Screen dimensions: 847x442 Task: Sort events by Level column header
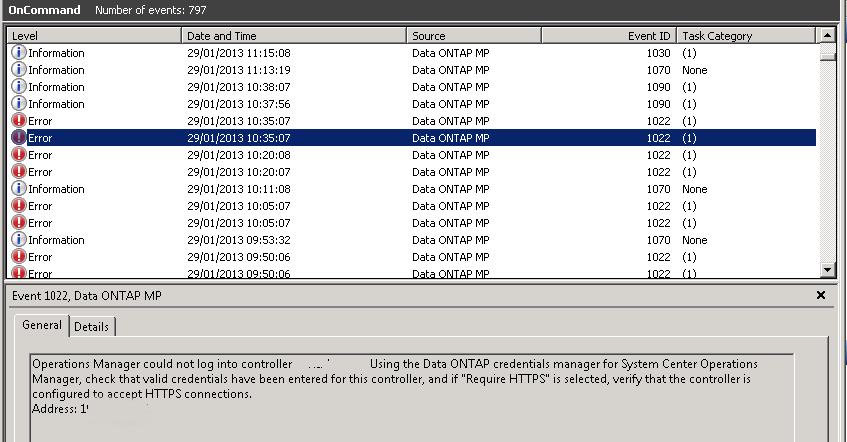(95, 36)
